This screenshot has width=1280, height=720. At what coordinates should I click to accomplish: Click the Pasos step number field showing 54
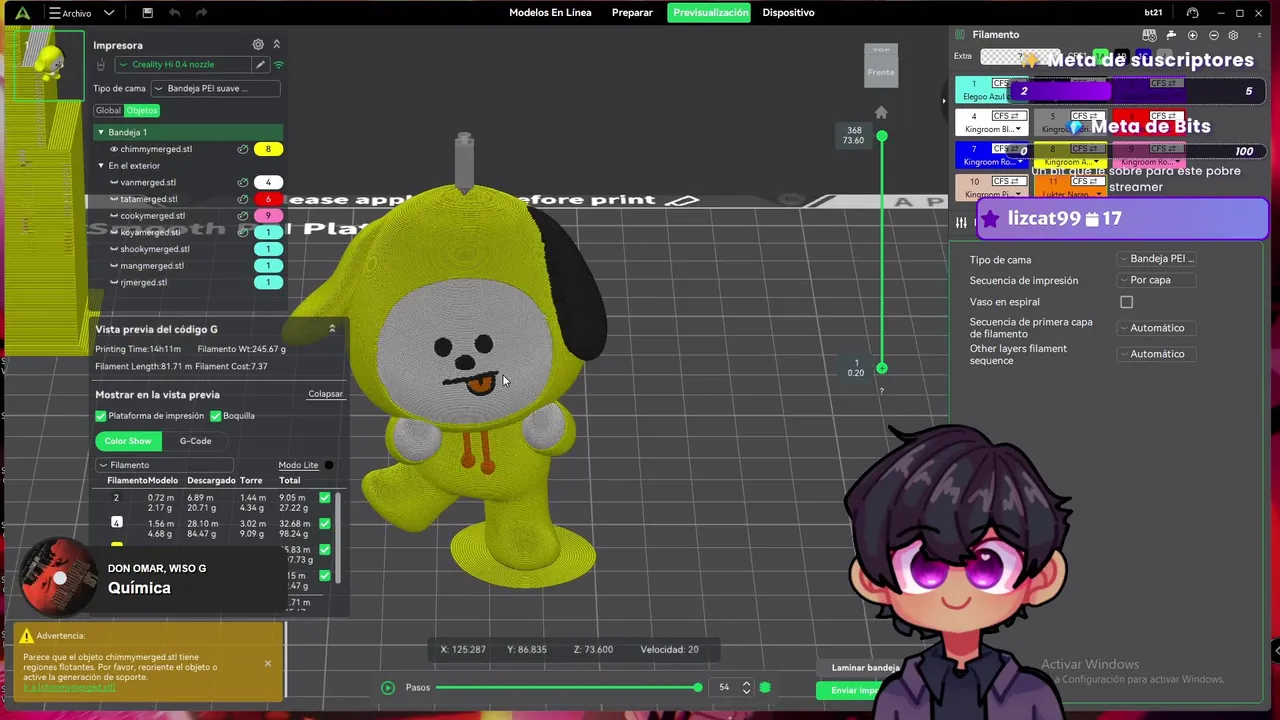[726, 687]
